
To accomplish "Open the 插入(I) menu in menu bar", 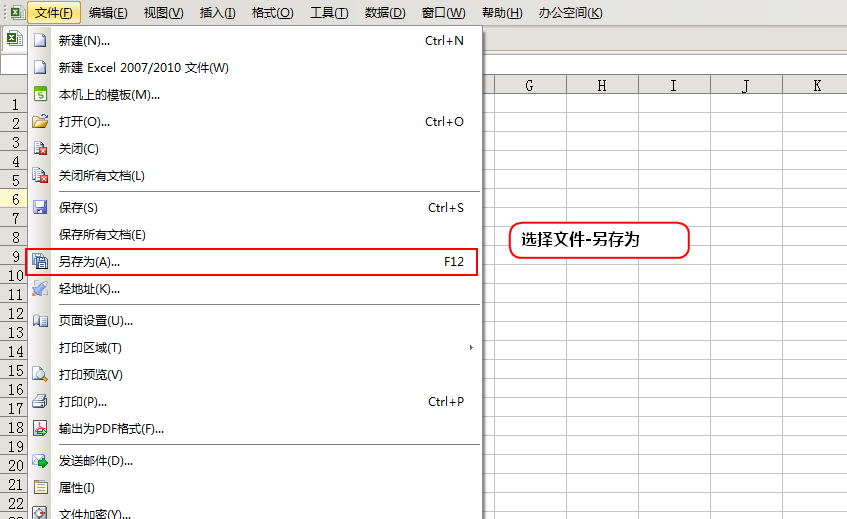I will tap(218, 13).
